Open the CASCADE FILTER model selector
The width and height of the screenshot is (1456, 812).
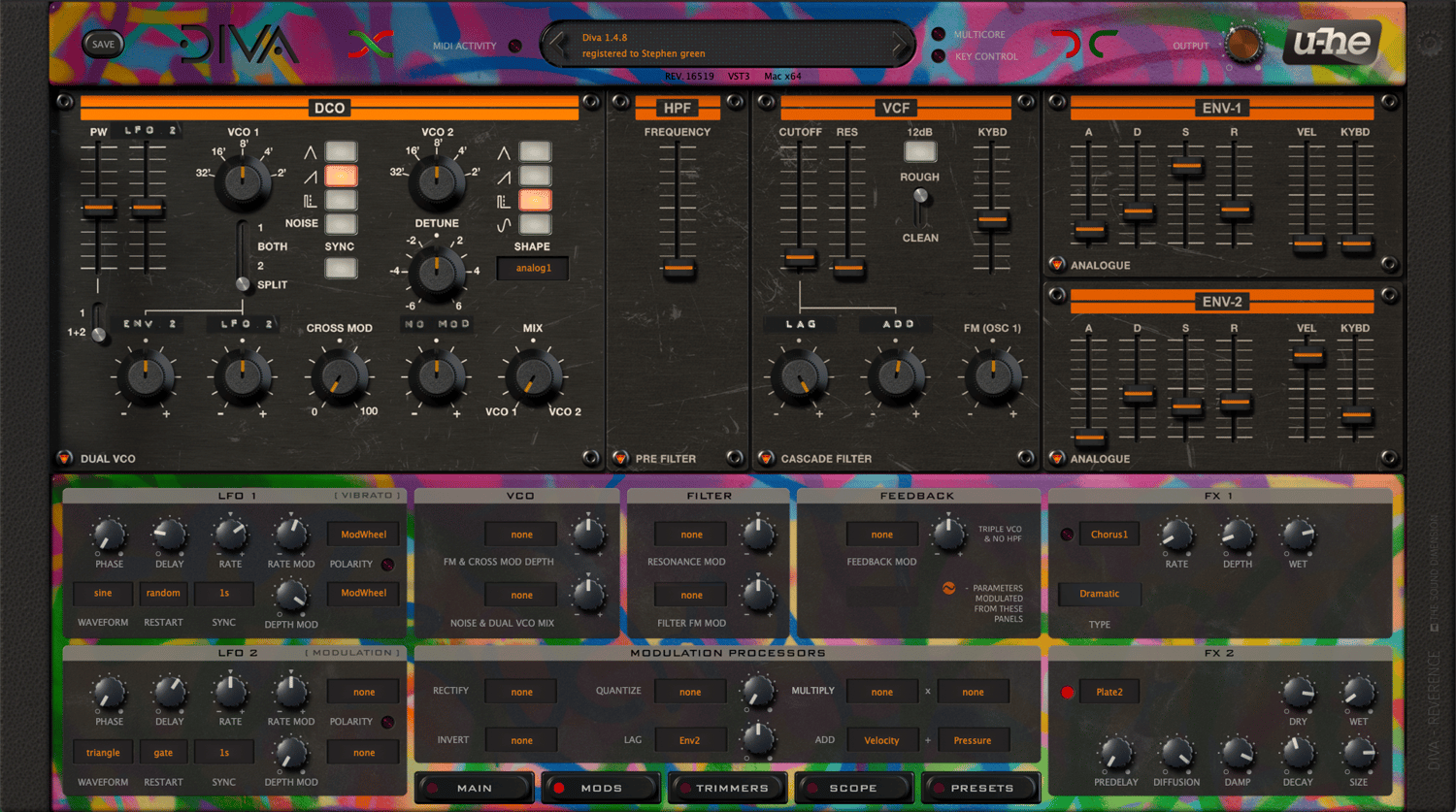(766, 458)
